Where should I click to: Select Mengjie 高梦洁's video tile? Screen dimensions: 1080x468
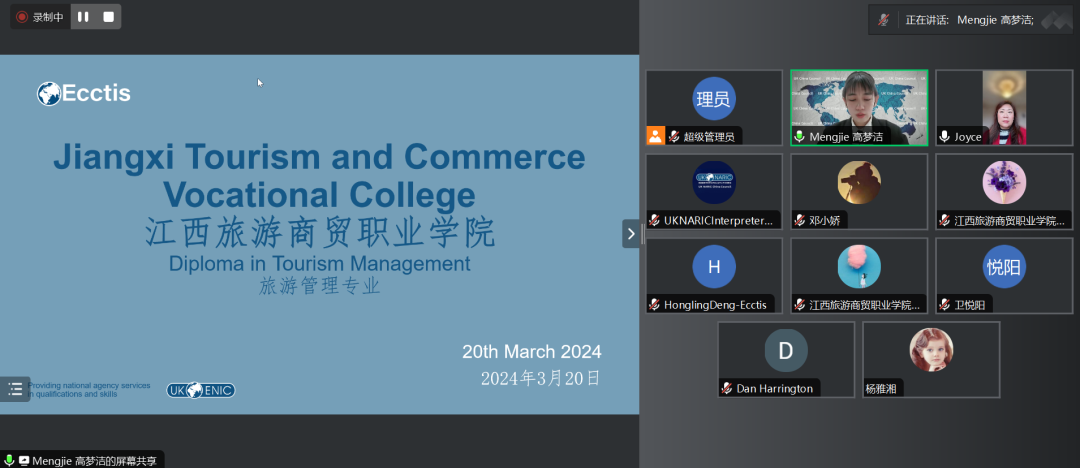point(859,108)
